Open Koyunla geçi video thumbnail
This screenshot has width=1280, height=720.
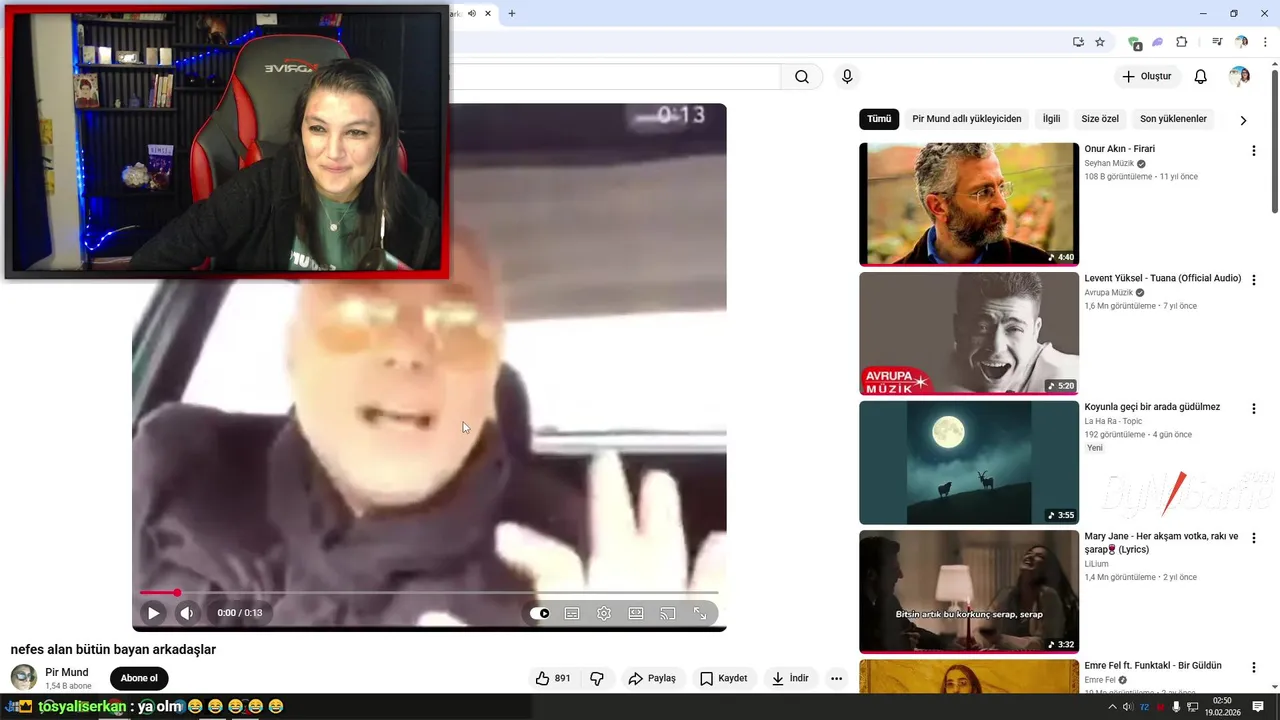coord(969,463)
